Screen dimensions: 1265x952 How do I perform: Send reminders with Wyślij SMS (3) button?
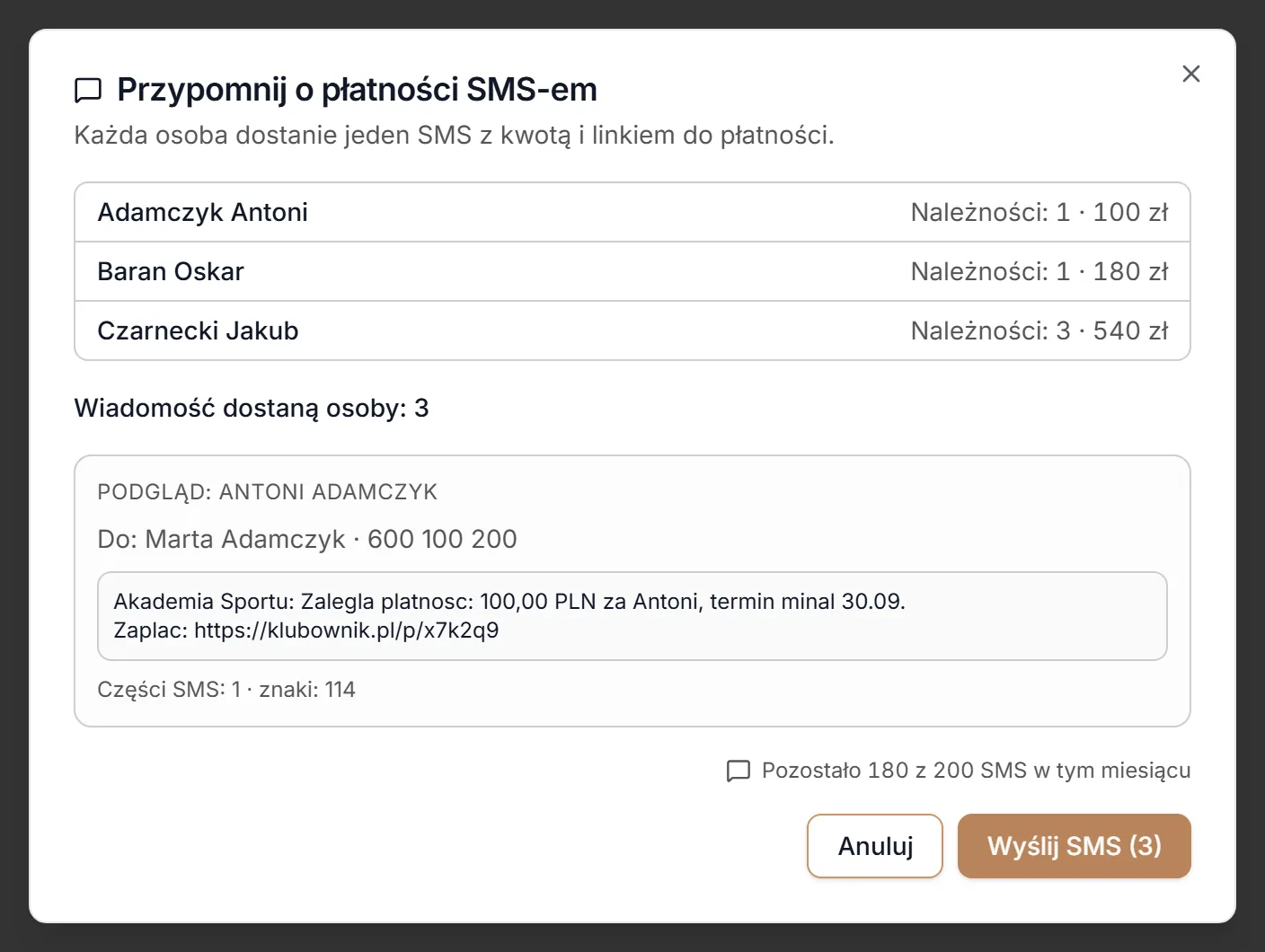tap(1075, 846)
